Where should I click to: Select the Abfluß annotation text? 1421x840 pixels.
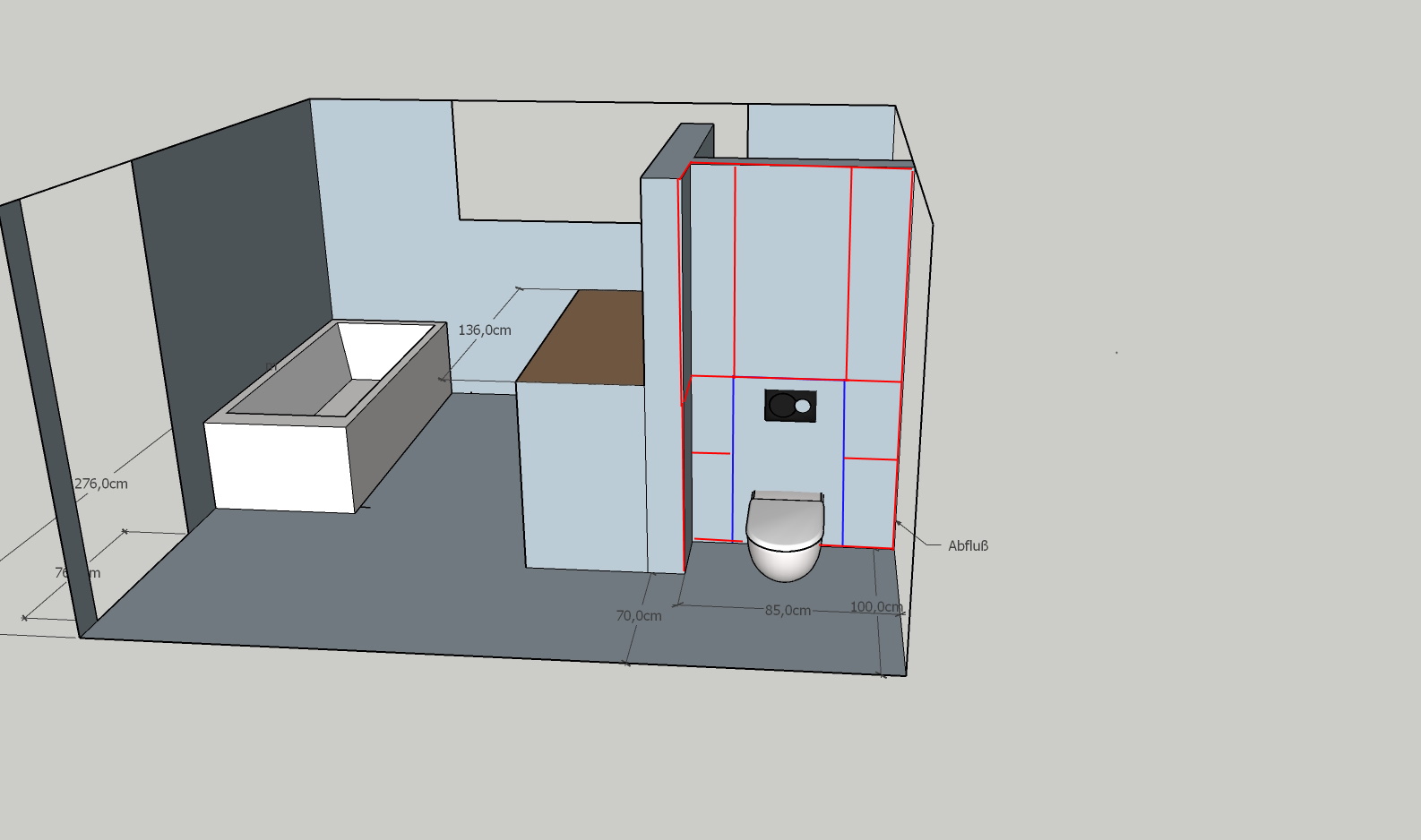[968, 545]
